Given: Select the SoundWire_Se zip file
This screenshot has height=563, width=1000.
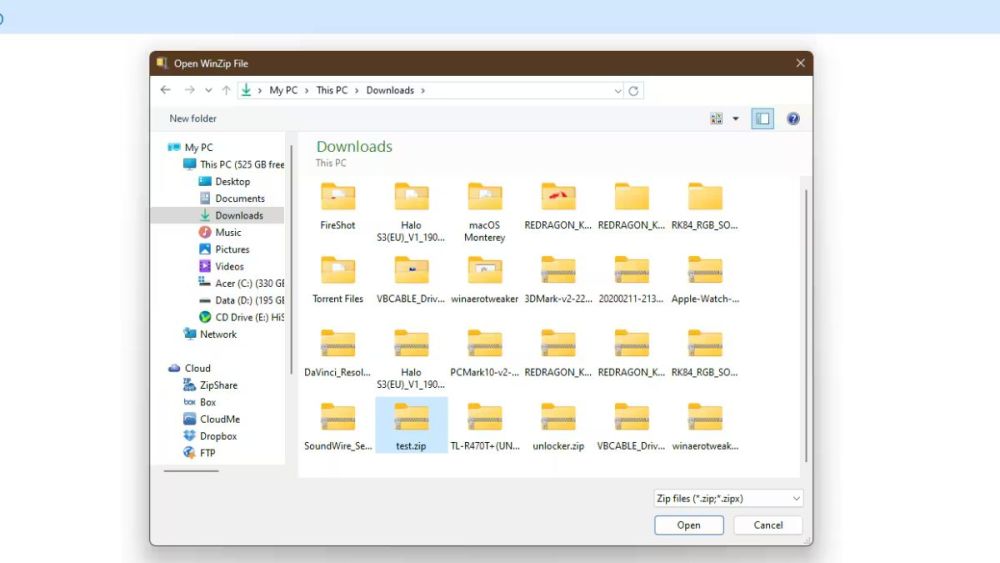Looking at the screenshot, I should pos(338,427).
